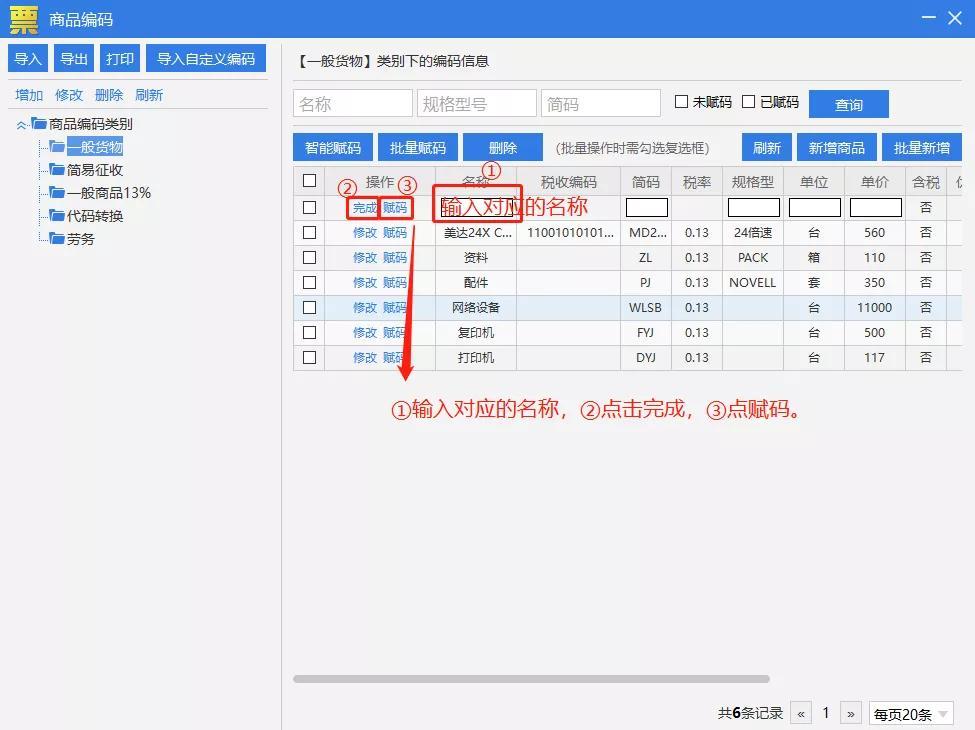Click the 规格型 input in editing row
The width and height of the screenshot is (975, 730).
tap(754, 208)
